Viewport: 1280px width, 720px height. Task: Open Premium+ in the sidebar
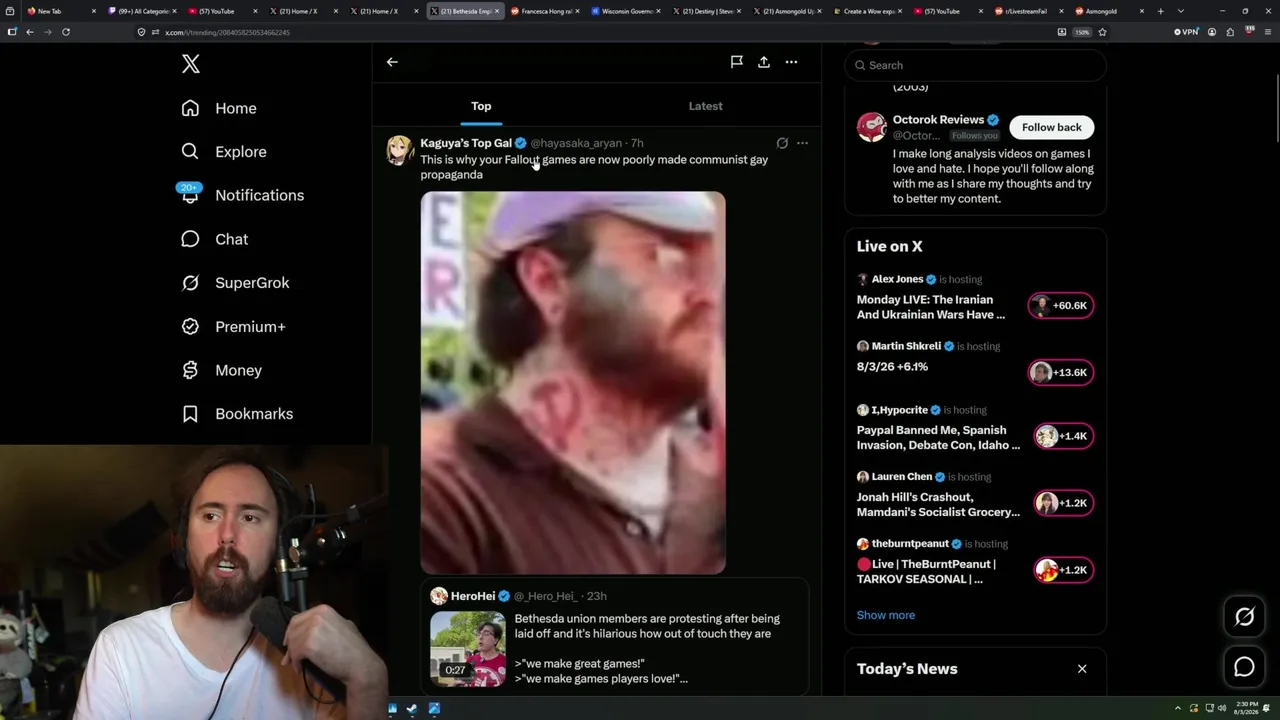[x=233, y=327]
